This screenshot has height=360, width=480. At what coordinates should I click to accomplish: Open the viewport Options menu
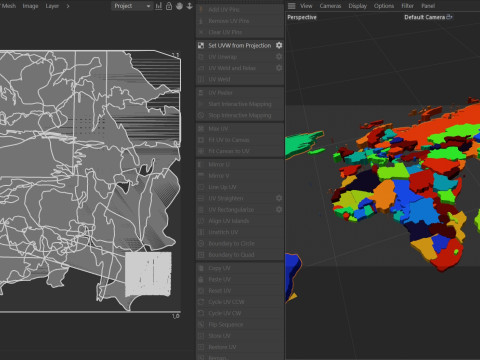point(384,6)
